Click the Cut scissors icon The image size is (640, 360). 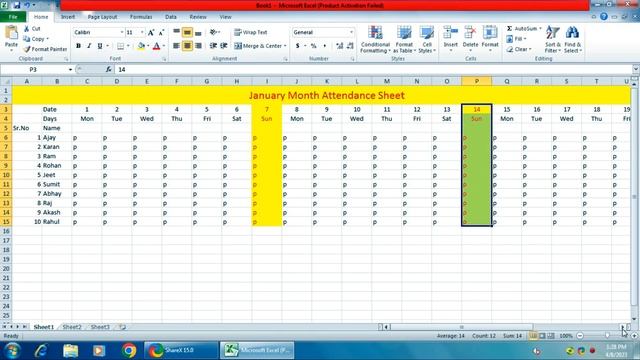click(x=27, y=29)
